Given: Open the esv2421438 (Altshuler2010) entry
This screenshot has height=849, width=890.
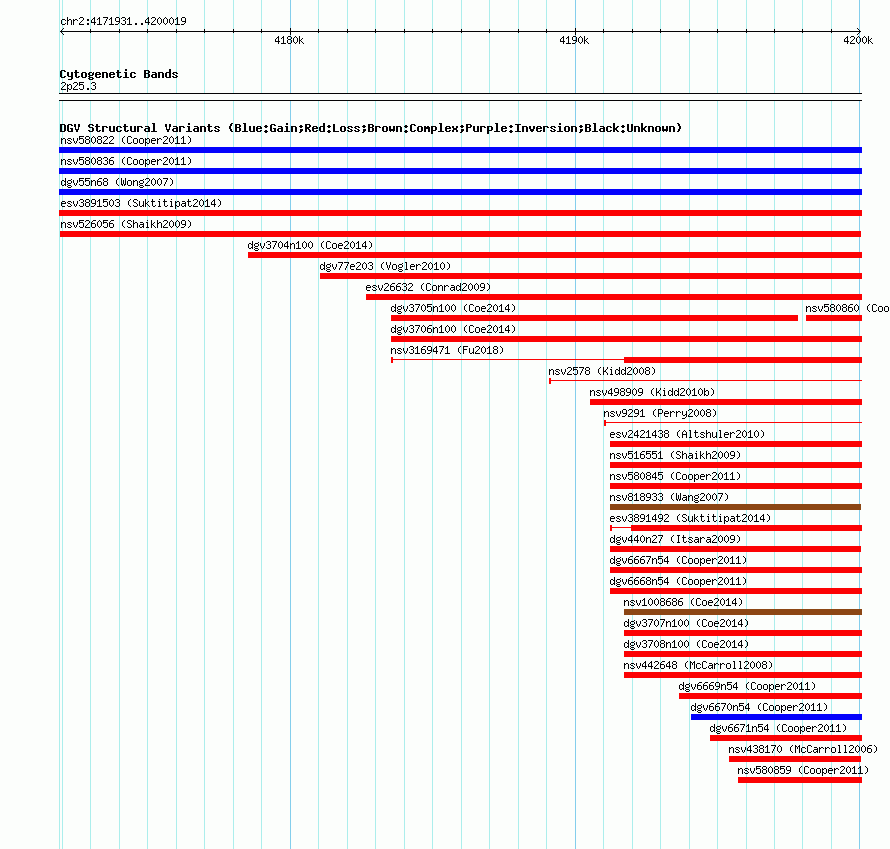Looking at the screenshot, I should 687,434.
